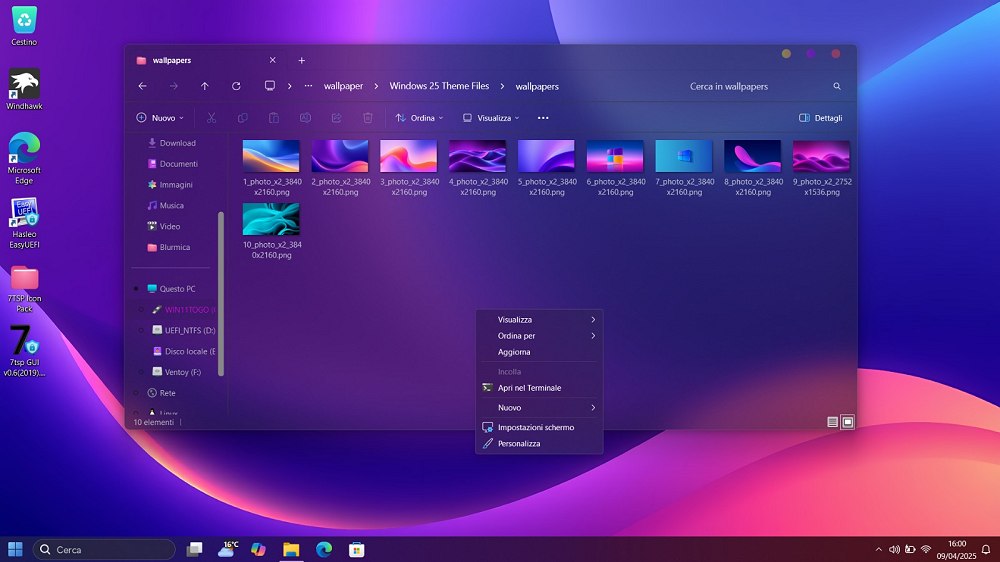Open the Video folder in sidebar

165,226
